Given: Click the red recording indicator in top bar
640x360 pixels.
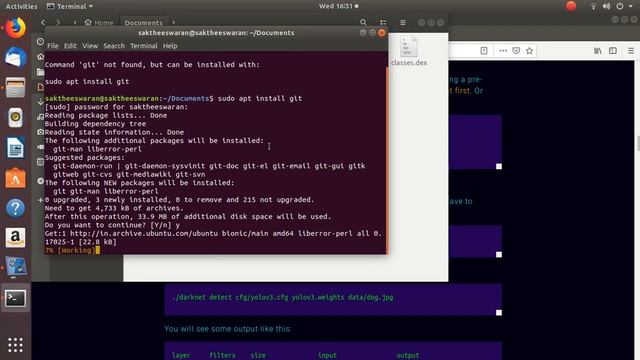Looking at the screenshot, I should point(571,6).
